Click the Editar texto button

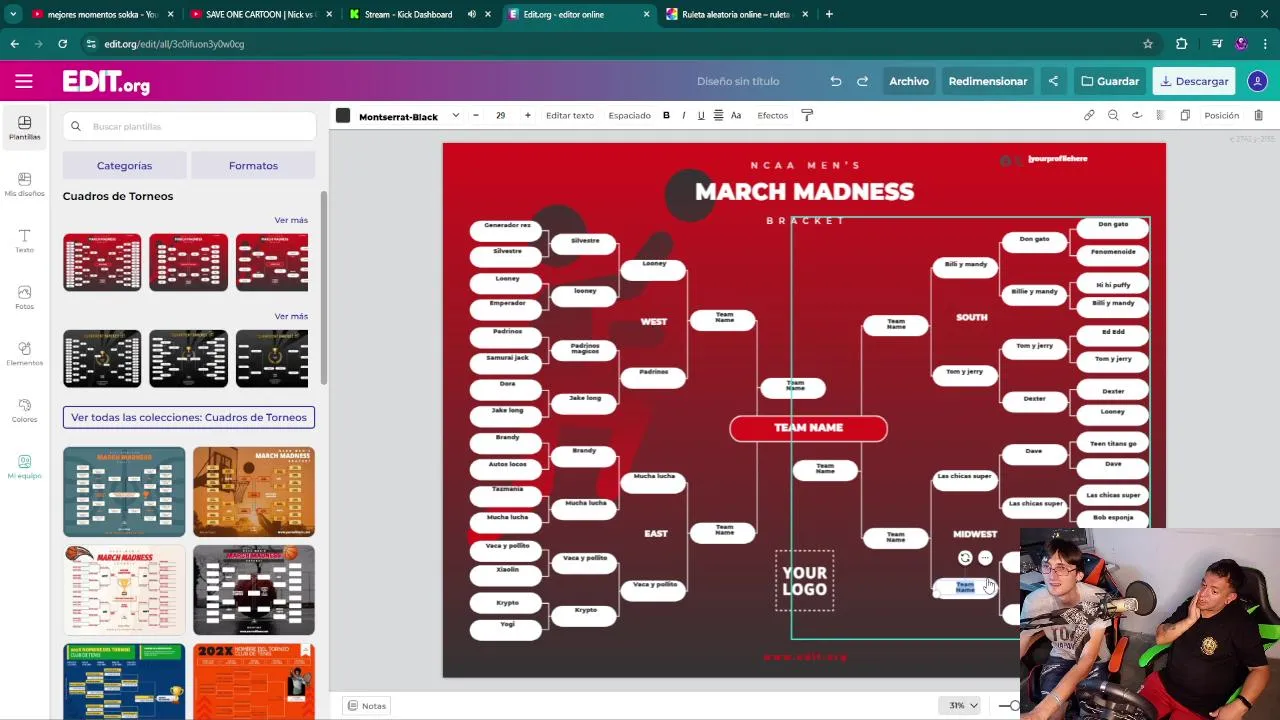pyautogui.click(x=570, y=115)
